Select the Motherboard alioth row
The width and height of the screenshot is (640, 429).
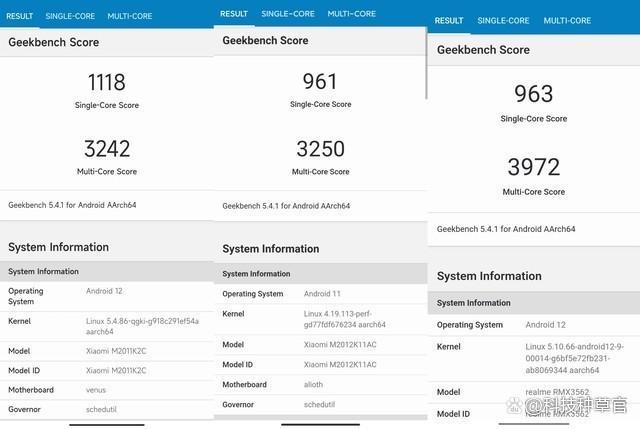coord(321,384)
